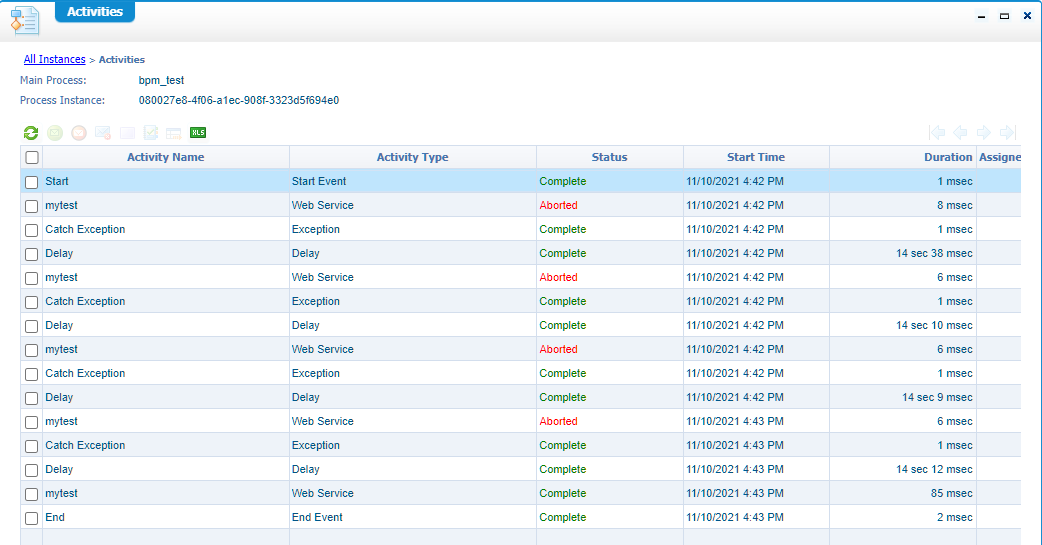Click the notebook with checkmark toolbar icon

(x=151, y=132)
